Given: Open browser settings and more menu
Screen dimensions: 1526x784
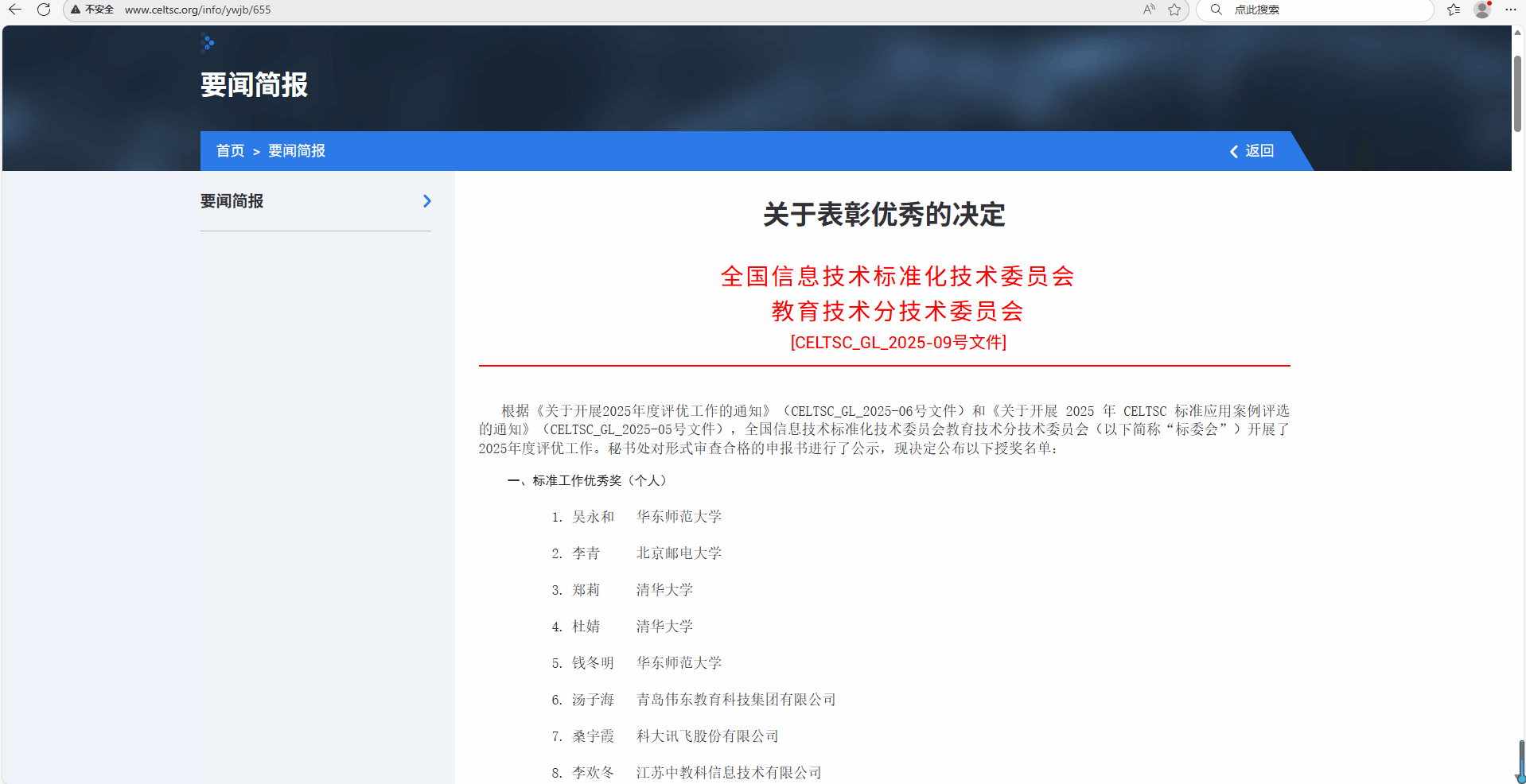Looking at the screenshot, I should click(1511, 10).
